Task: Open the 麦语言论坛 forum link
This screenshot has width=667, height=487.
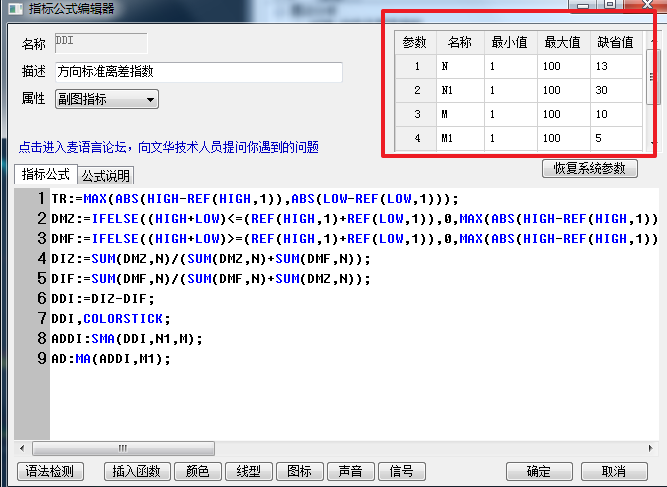Action: (168, 147)
